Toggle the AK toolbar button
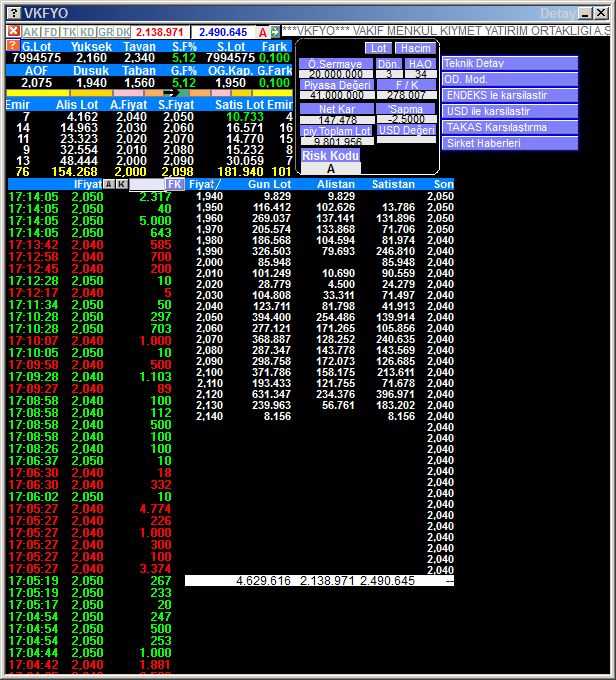Image resolution: width=616 pixels, height=680 pixels. tap(31, 32)
